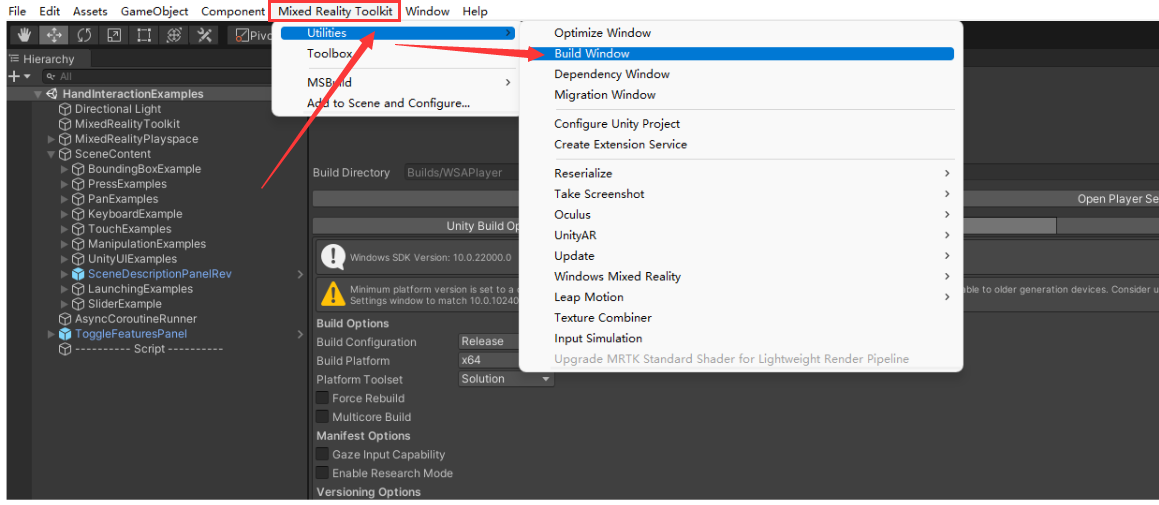Open prefab arrow for ToggleFeaturesPanel
The width and height of the screenshot is (1159, 505).
click(x=300, y=333)
